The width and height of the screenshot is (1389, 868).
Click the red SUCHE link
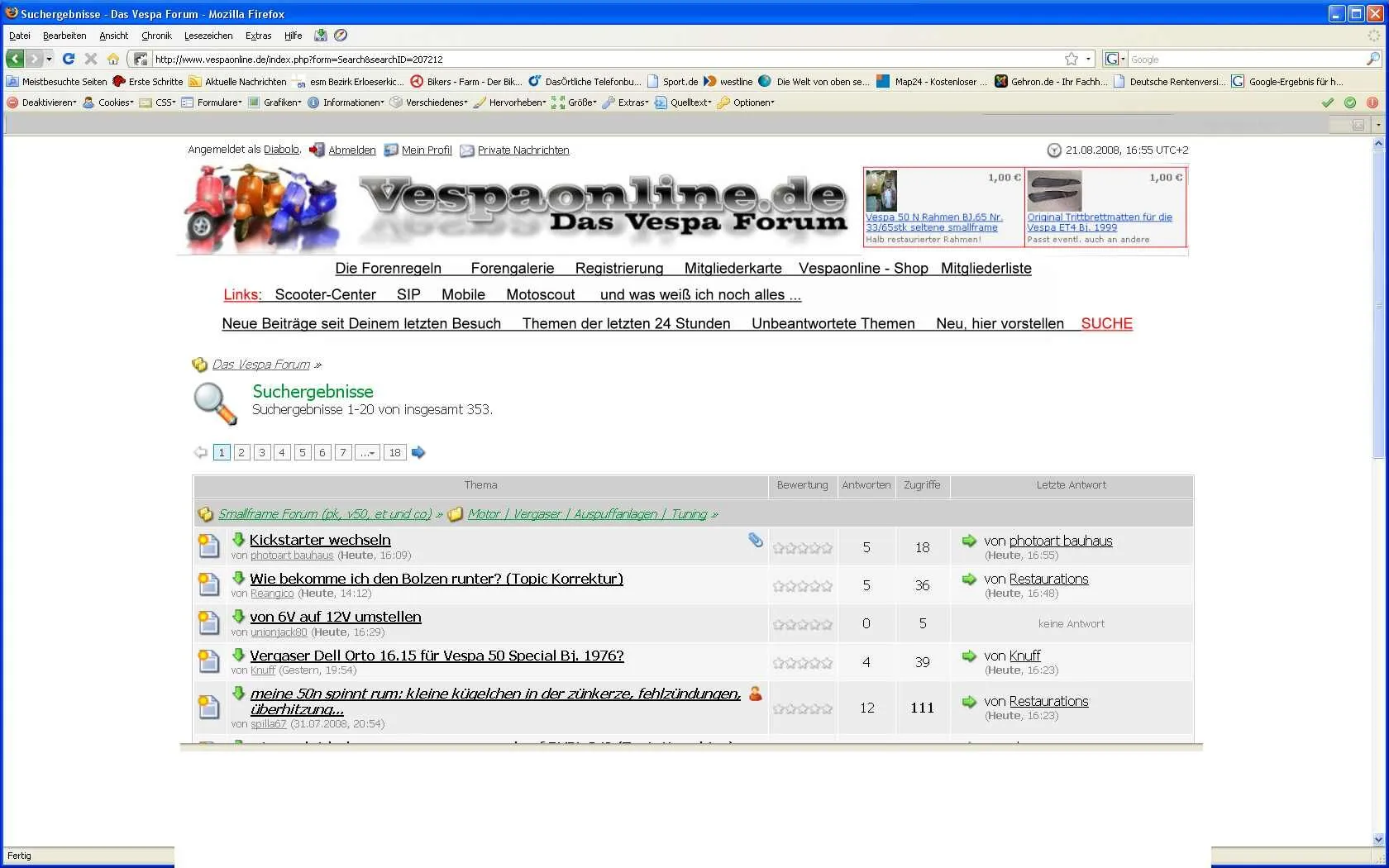pos(1106,323)
